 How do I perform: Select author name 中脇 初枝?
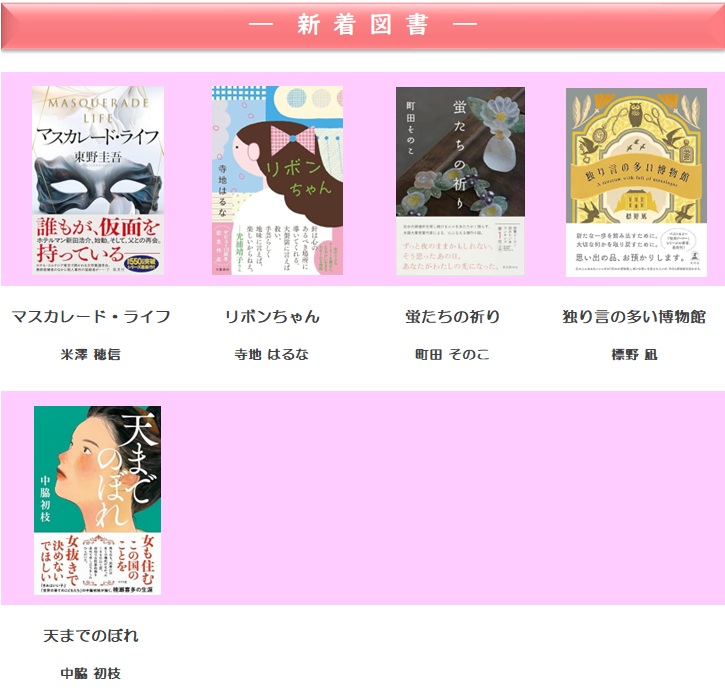(91, 673)
